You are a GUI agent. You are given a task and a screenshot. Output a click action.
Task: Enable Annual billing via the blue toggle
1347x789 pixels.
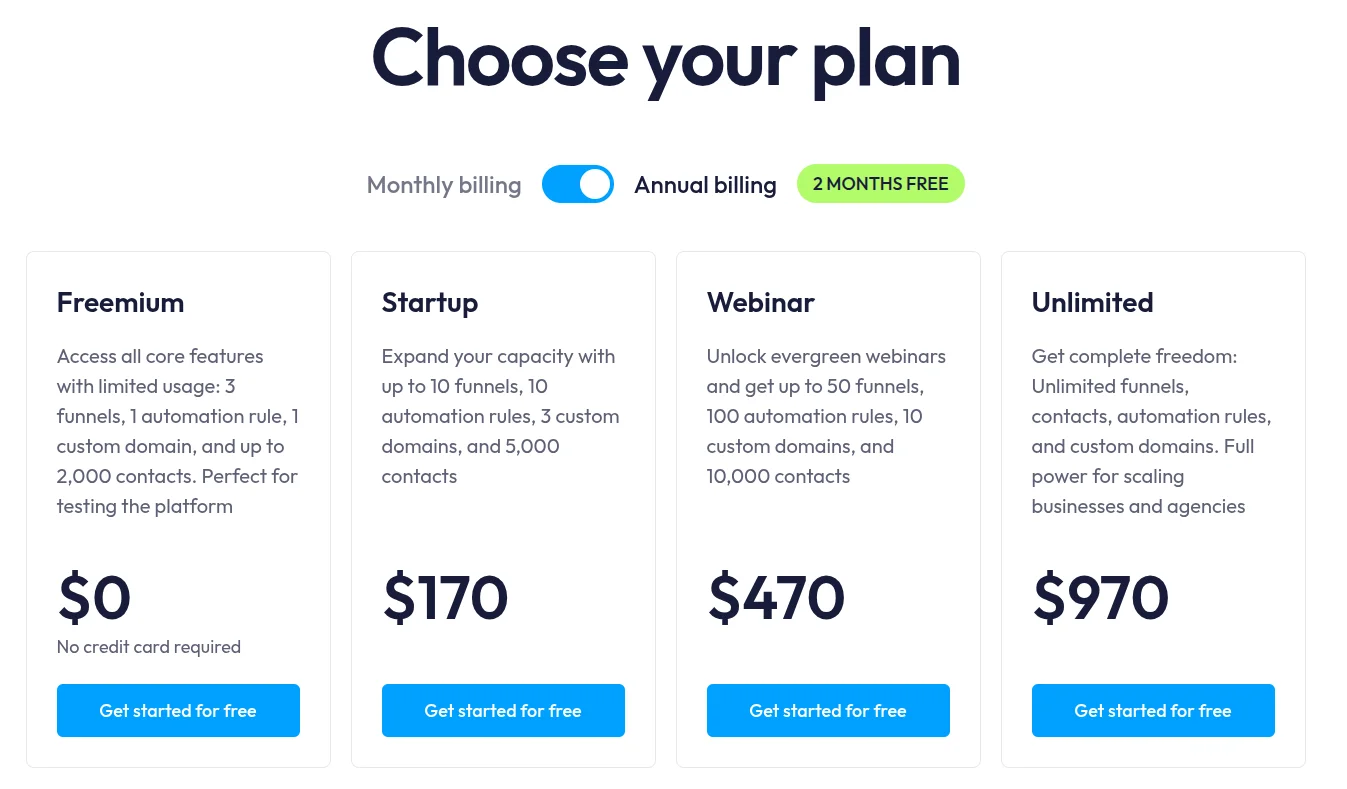coord(578,184)
